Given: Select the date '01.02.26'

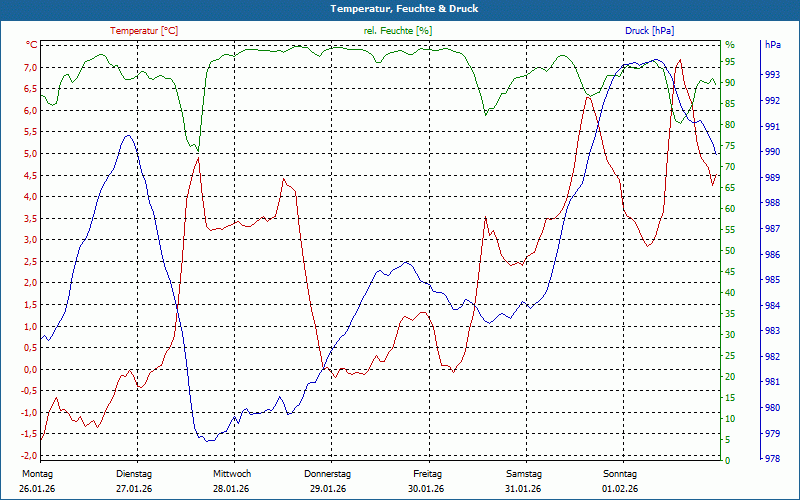Looking at the screenshot, I should pyautogui.click(x=620, y=489).
